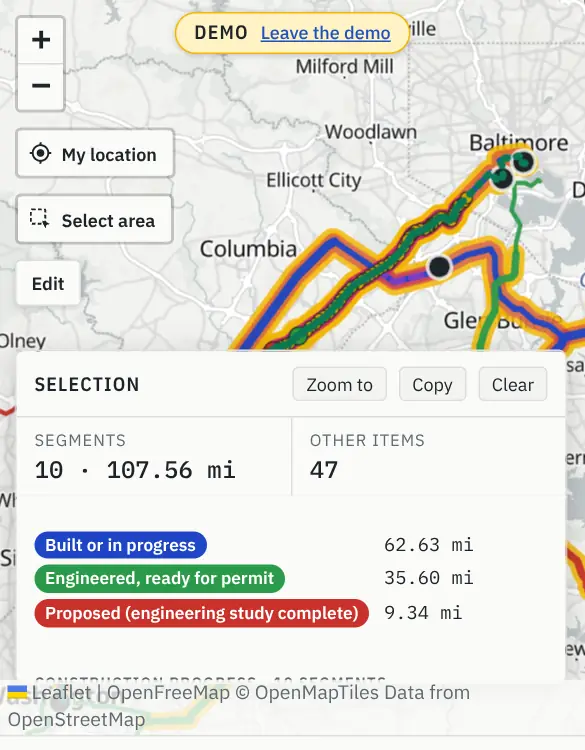Follow the Leave the demo link
585x750 pixels.
[x=325, y=33]
